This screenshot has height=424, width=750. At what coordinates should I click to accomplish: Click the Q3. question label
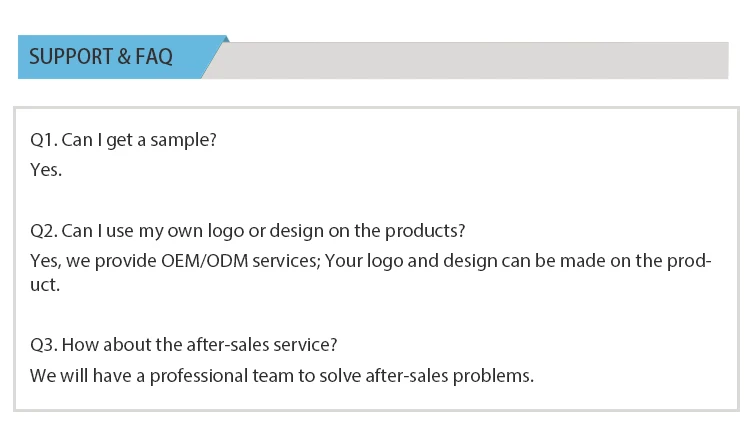pyautogui.click(x=43, y=346)
